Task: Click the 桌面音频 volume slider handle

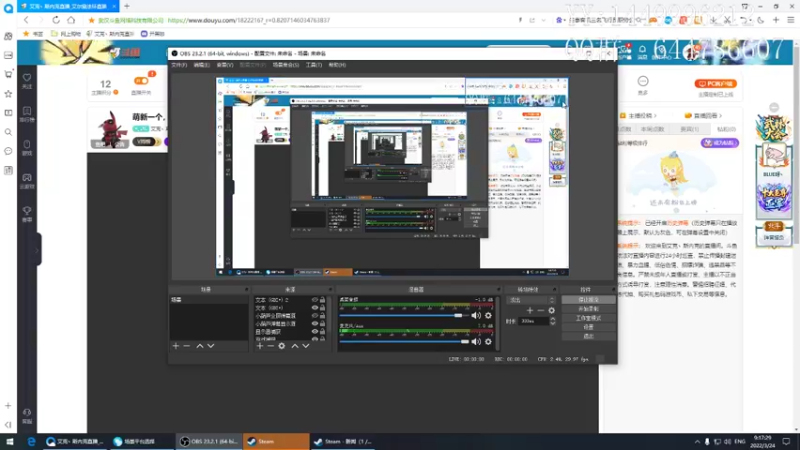Action: pyautogui.click(x=459, y=315)
